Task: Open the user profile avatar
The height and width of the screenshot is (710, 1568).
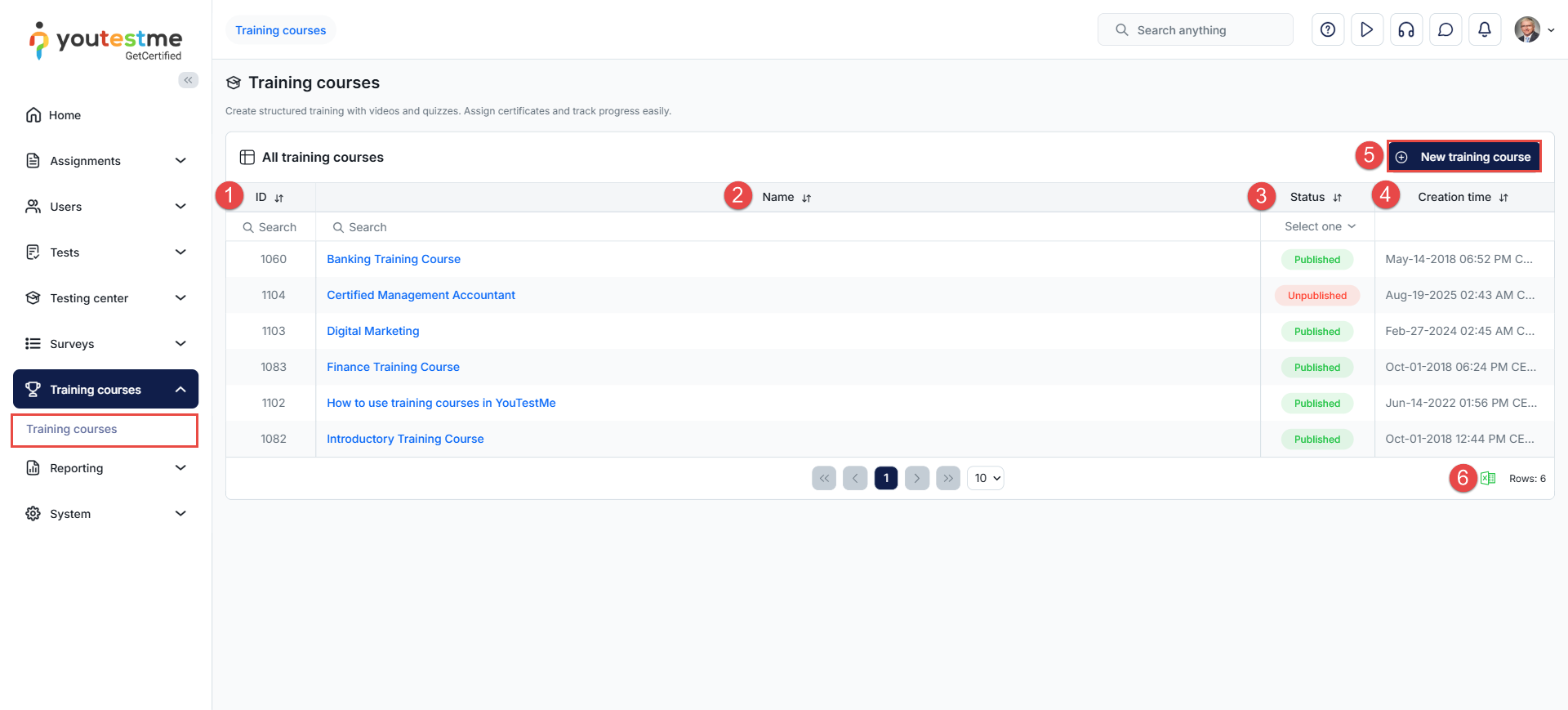Action: (1527, 29)
